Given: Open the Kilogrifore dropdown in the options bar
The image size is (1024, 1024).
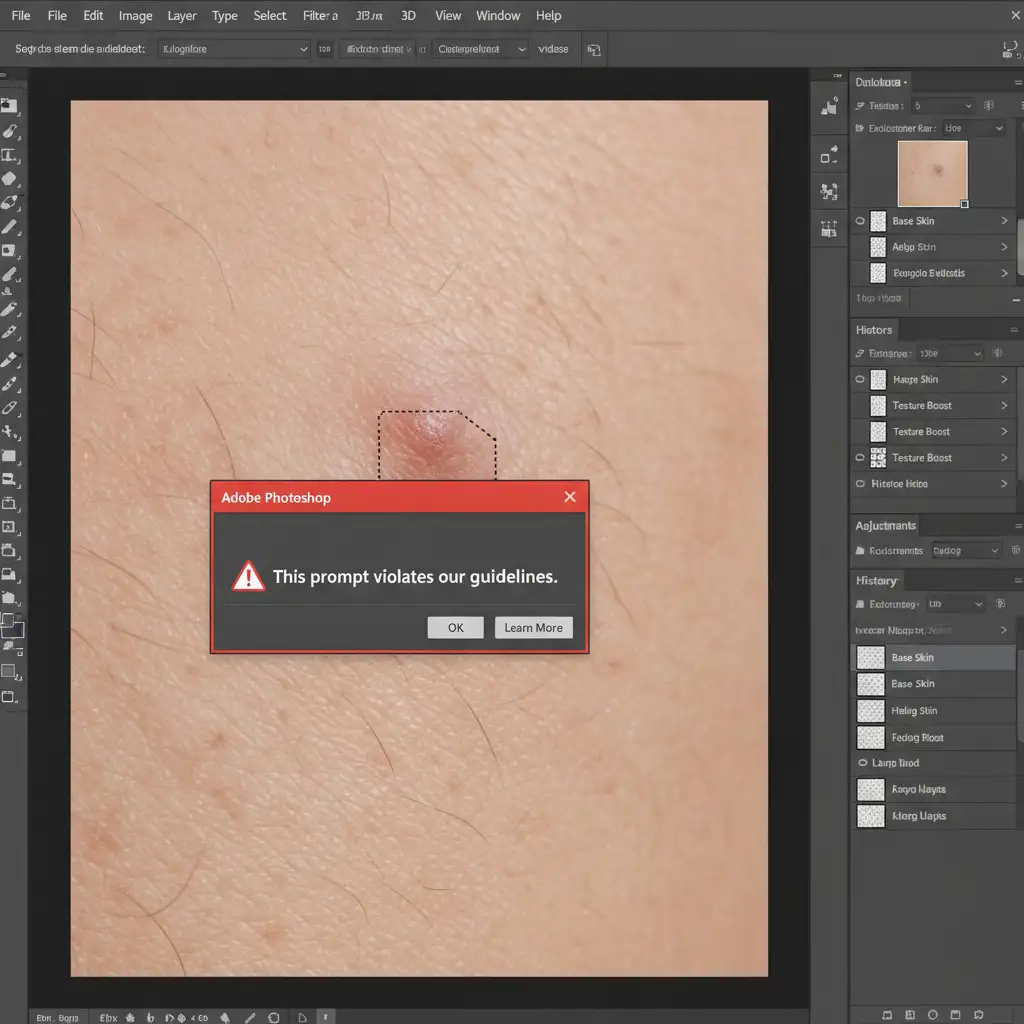Looking at the screenshot, I should pos(235,49).
